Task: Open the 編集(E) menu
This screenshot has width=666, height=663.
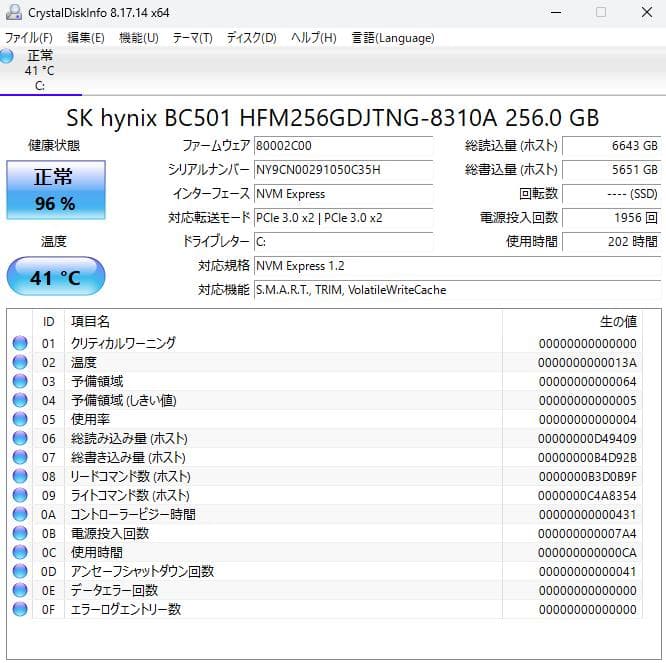Action: click(x=85, y=38)
